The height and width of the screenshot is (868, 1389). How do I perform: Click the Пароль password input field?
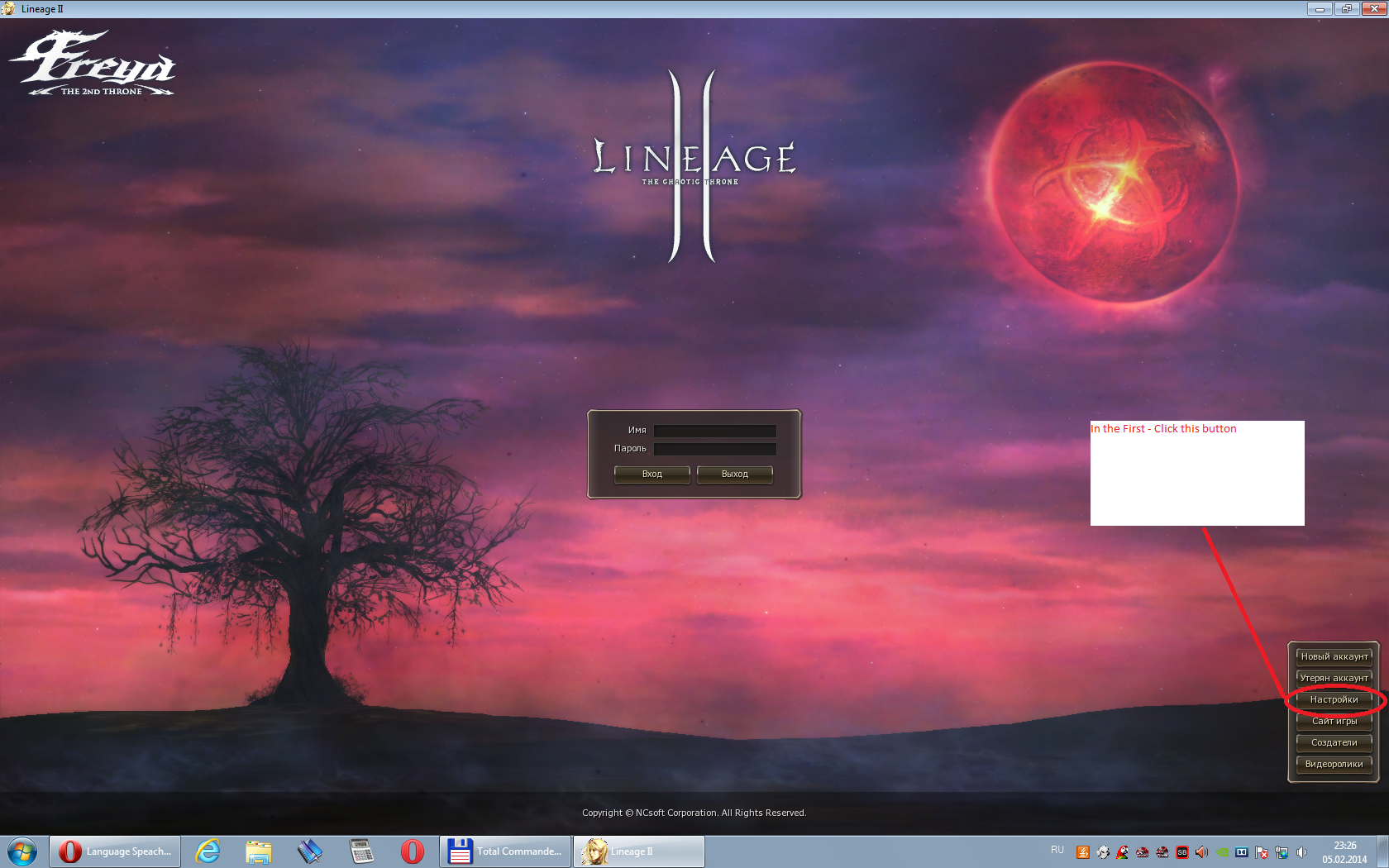click(x=714, y=449)
